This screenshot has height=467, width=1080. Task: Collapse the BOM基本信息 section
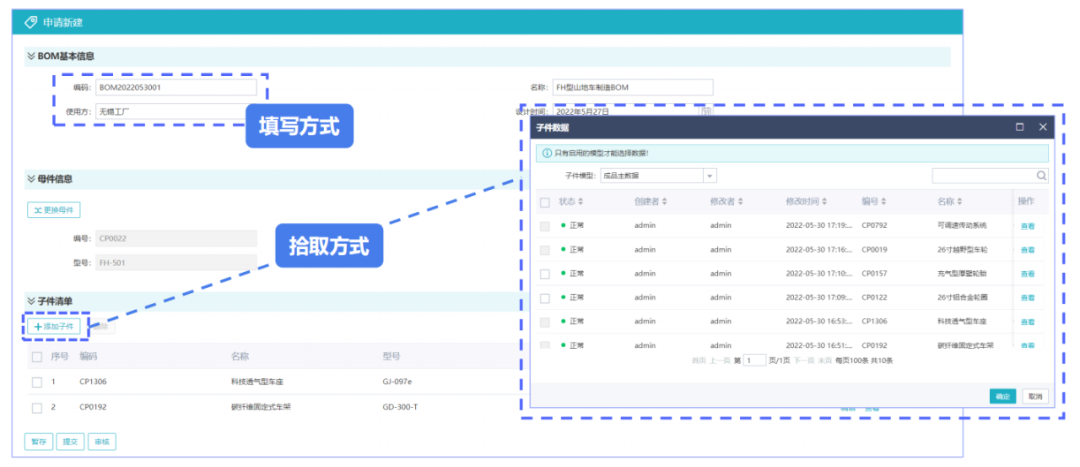pyautogui.click(x=31, y=56)
